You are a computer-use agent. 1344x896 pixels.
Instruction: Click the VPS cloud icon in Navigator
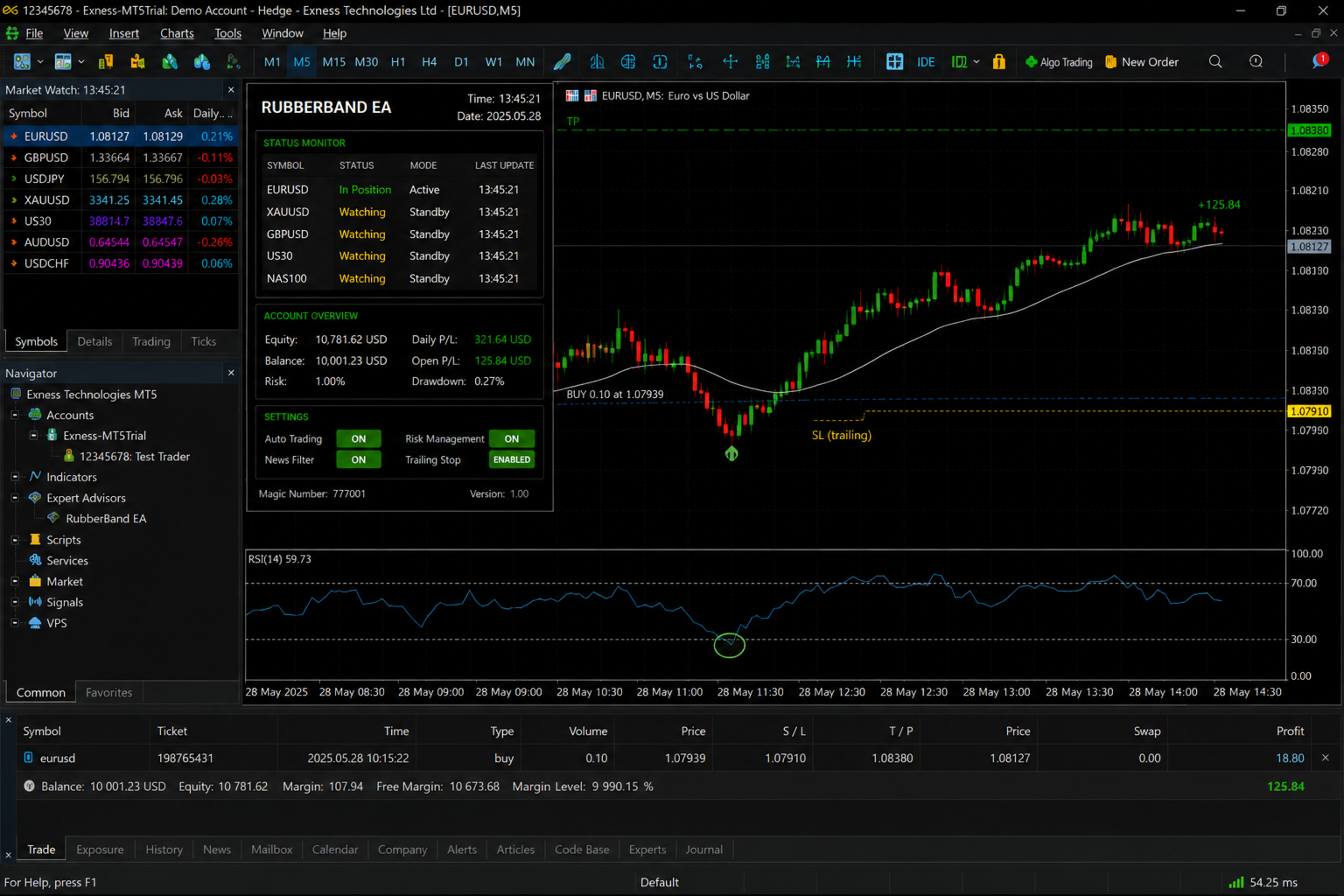[35, 623]
